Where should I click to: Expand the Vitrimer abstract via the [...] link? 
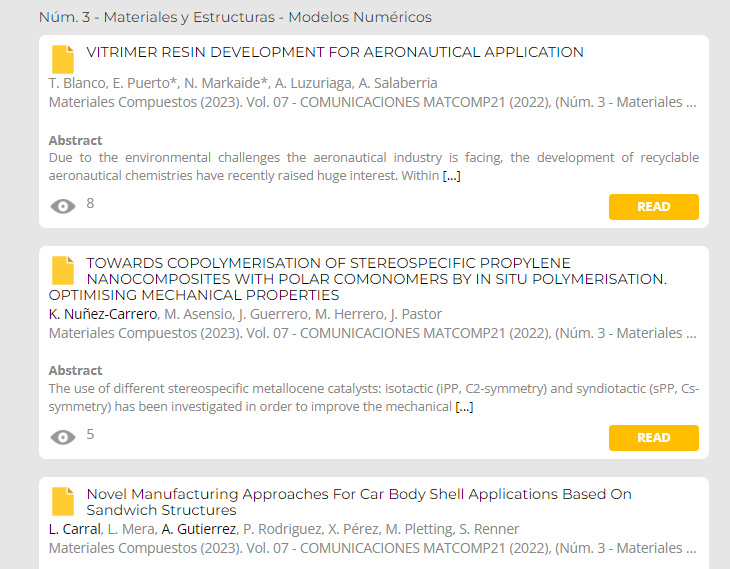(x=451, y=176)
